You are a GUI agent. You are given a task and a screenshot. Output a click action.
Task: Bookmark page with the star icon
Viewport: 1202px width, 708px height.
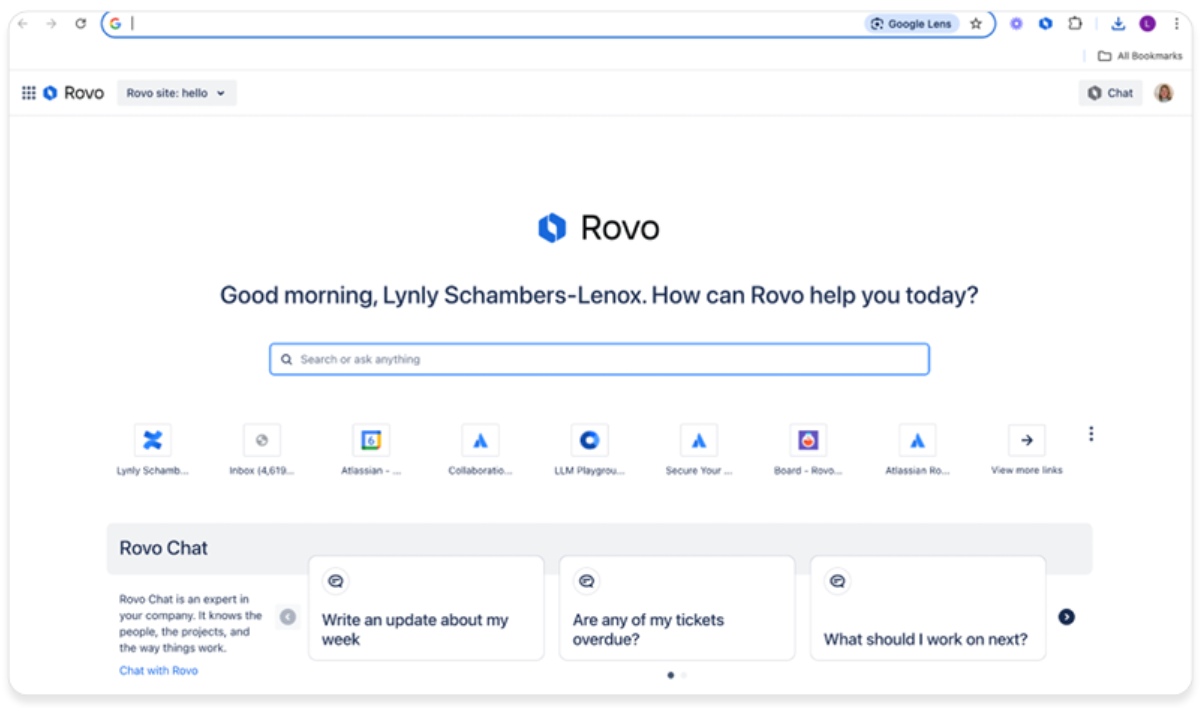coord(976,24)
